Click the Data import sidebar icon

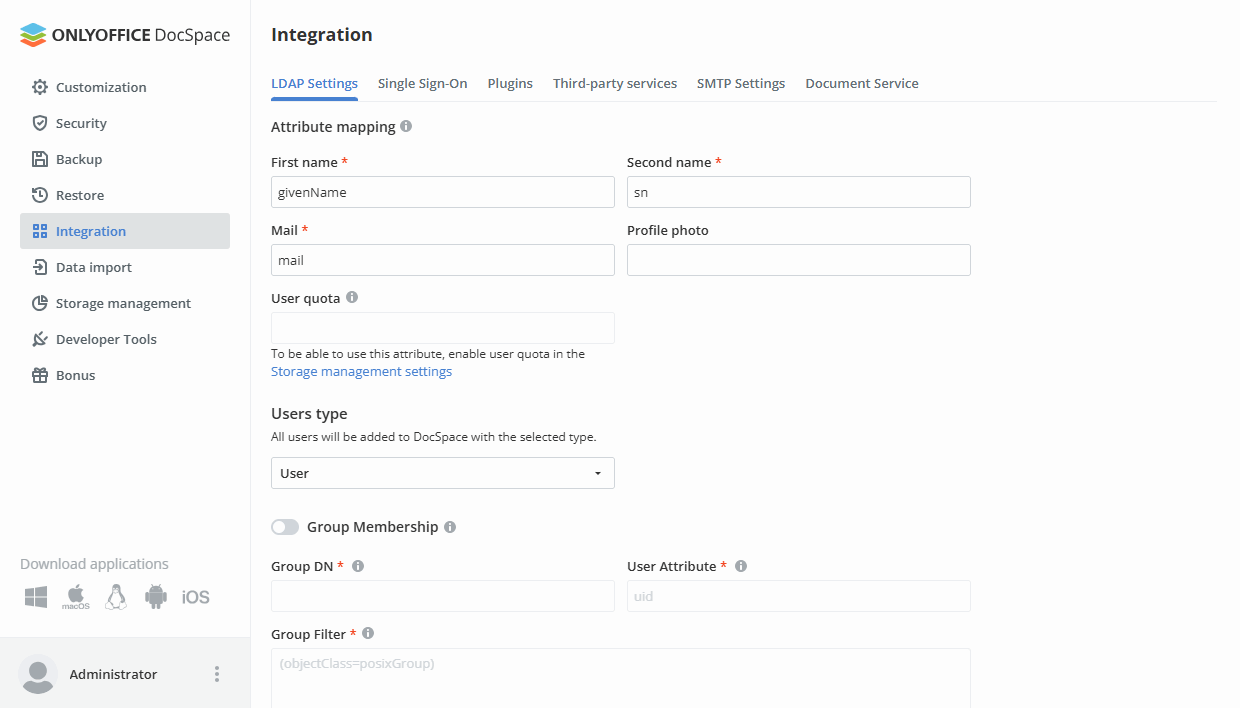click(x=39, y=267)
